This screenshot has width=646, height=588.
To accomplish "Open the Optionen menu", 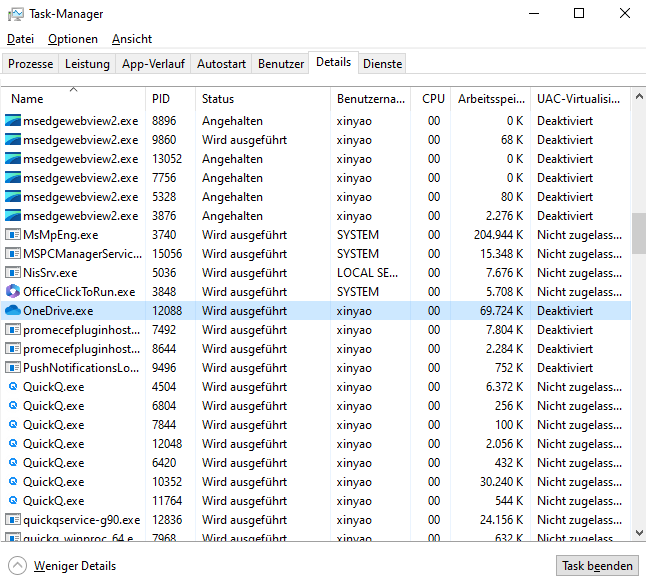I will click(x=73, y=39).
